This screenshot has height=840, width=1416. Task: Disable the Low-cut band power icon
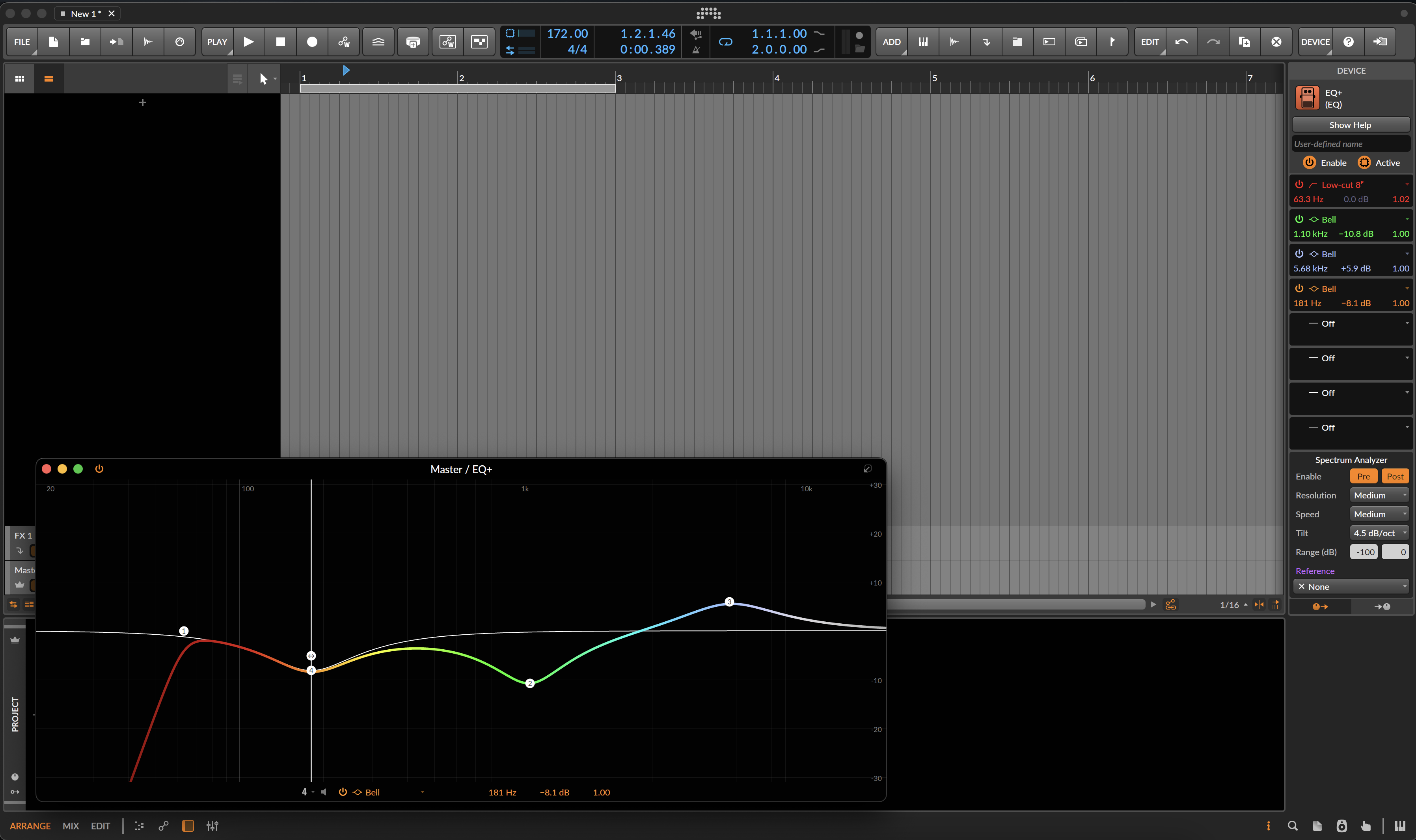pyautogui.click(x=1299, y=184)
